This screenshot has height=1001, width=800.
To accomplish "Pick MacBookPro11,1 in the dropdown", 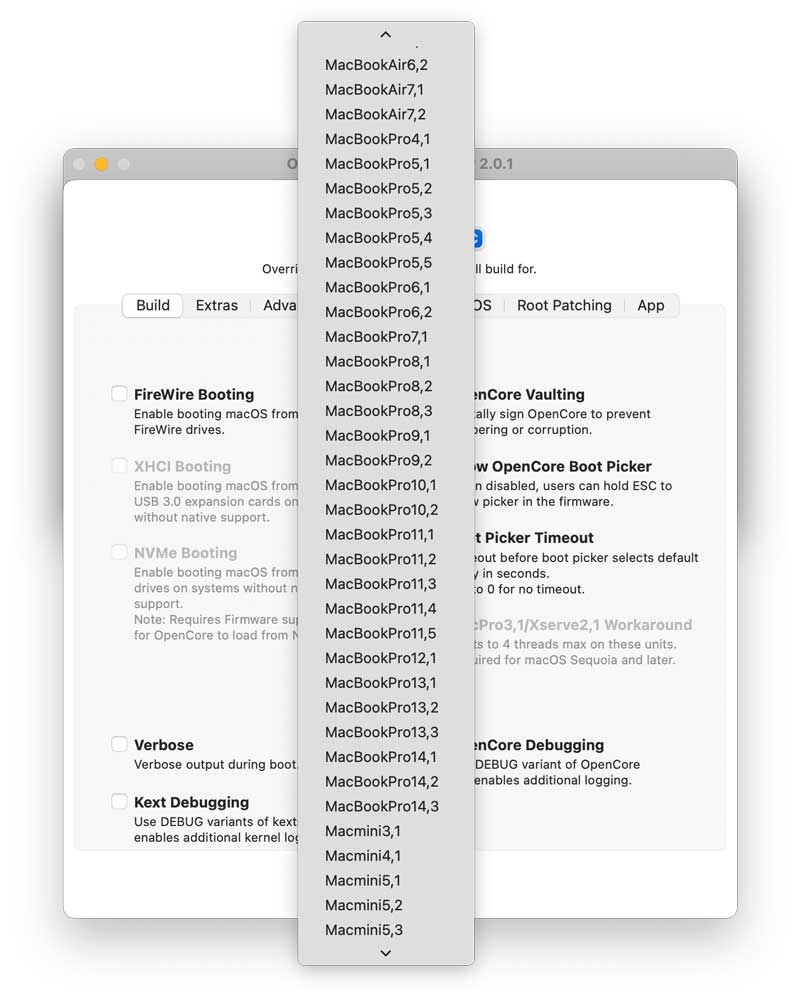I will [386, 535].
